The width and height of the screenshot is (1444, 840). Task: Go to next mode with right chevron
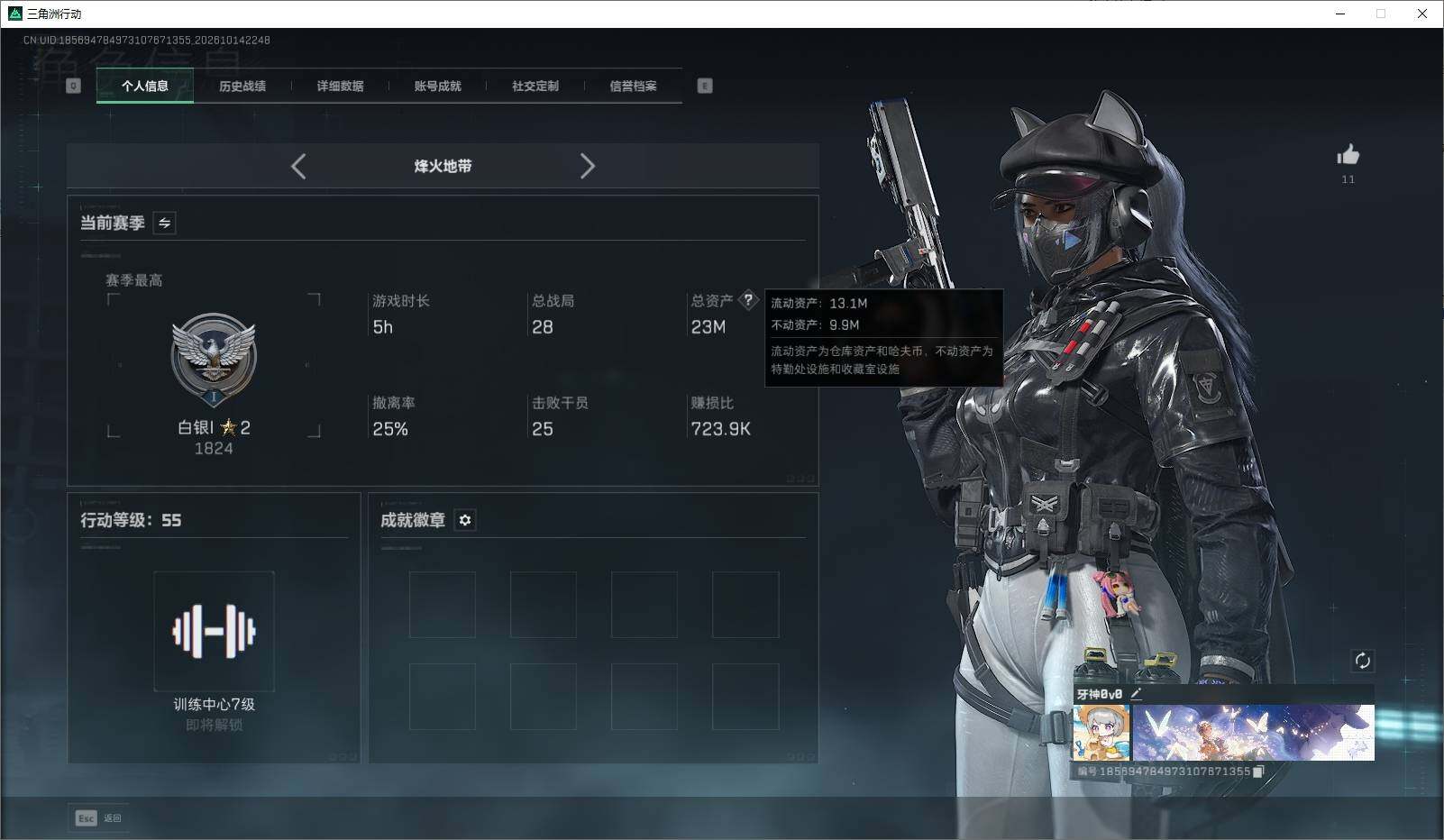[587, 166]
